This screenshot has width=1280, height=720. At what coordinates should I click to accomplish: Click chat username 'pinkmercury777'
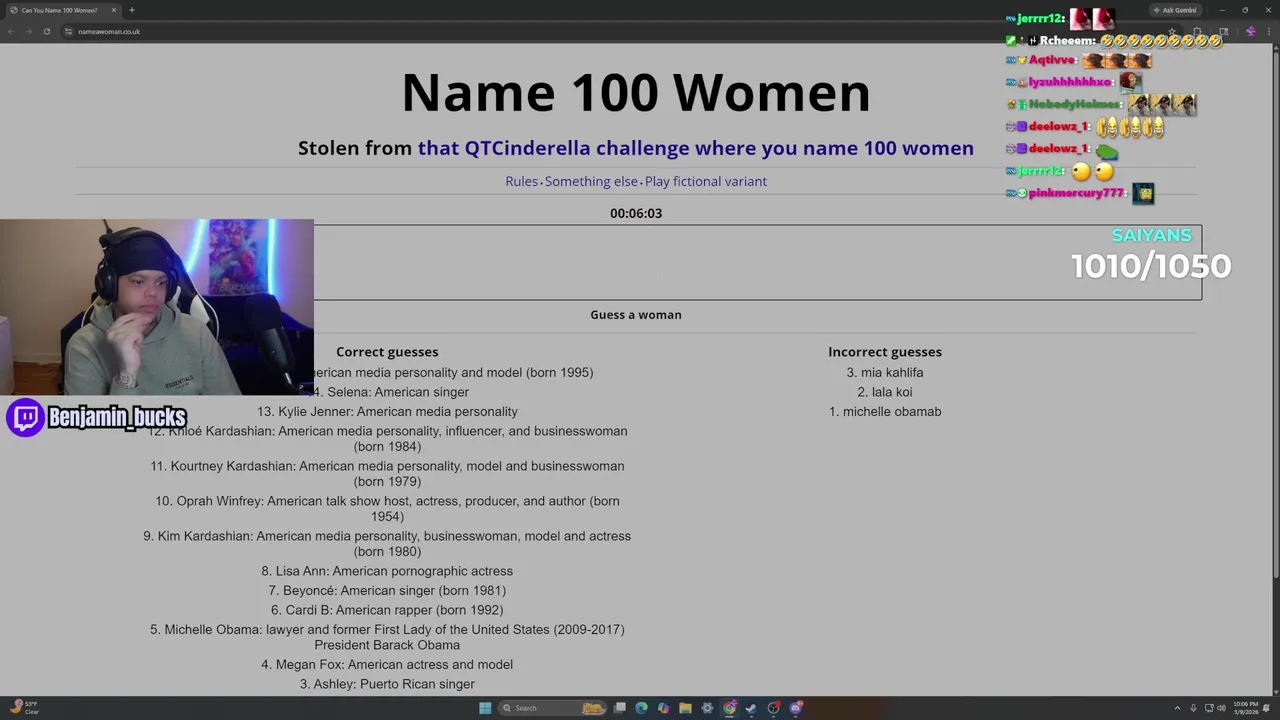tap(1076, 193)
